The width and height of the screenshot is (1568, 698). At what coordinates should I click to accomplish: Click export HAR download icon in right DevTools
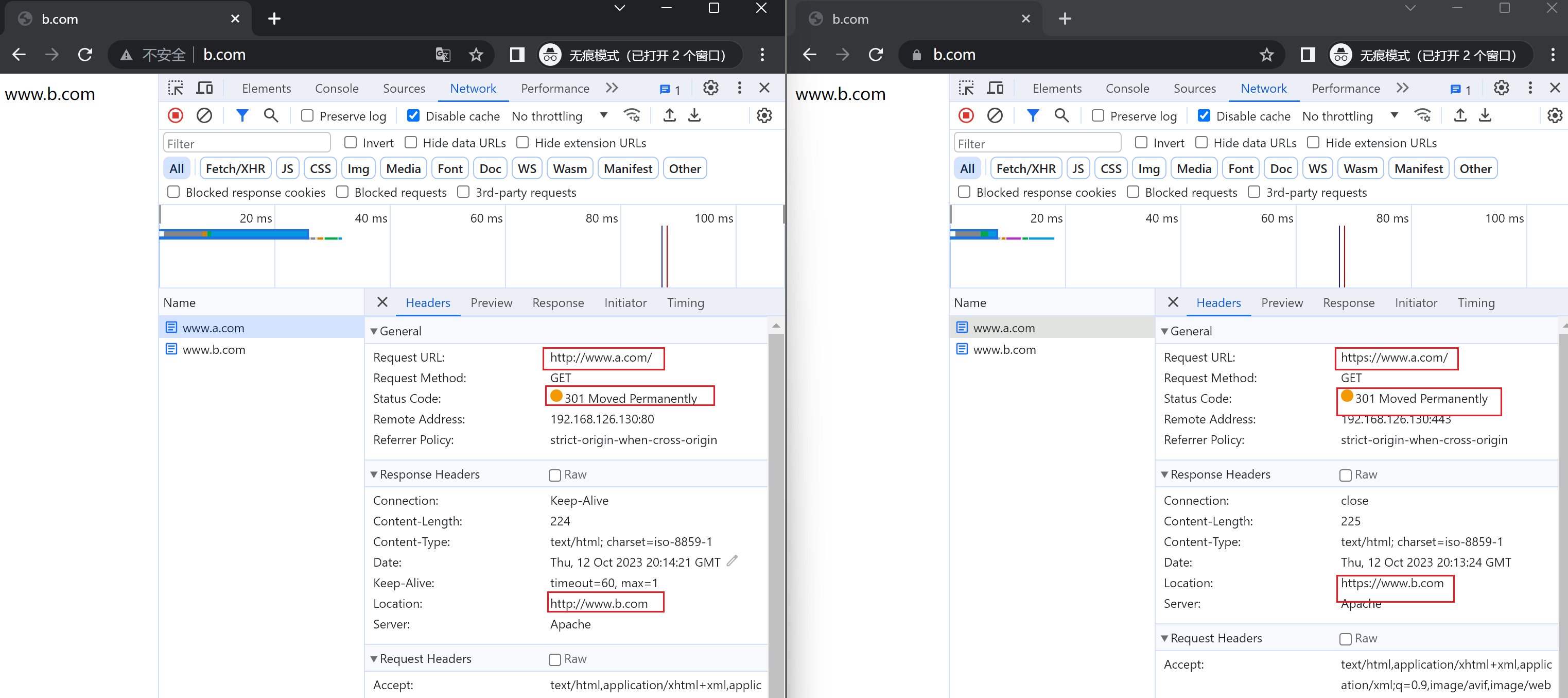[1485, 115]
